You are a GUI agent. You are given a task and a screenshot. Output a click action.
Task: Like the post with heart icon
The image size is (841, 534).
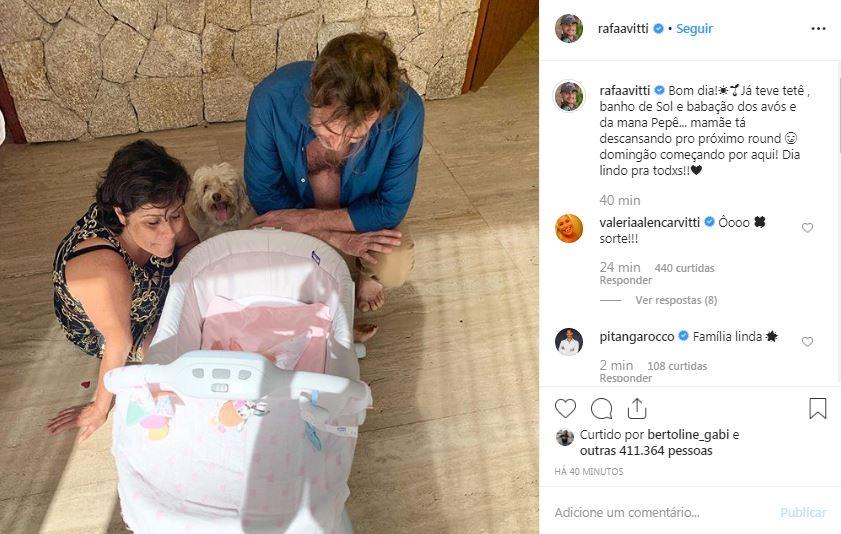566,408
